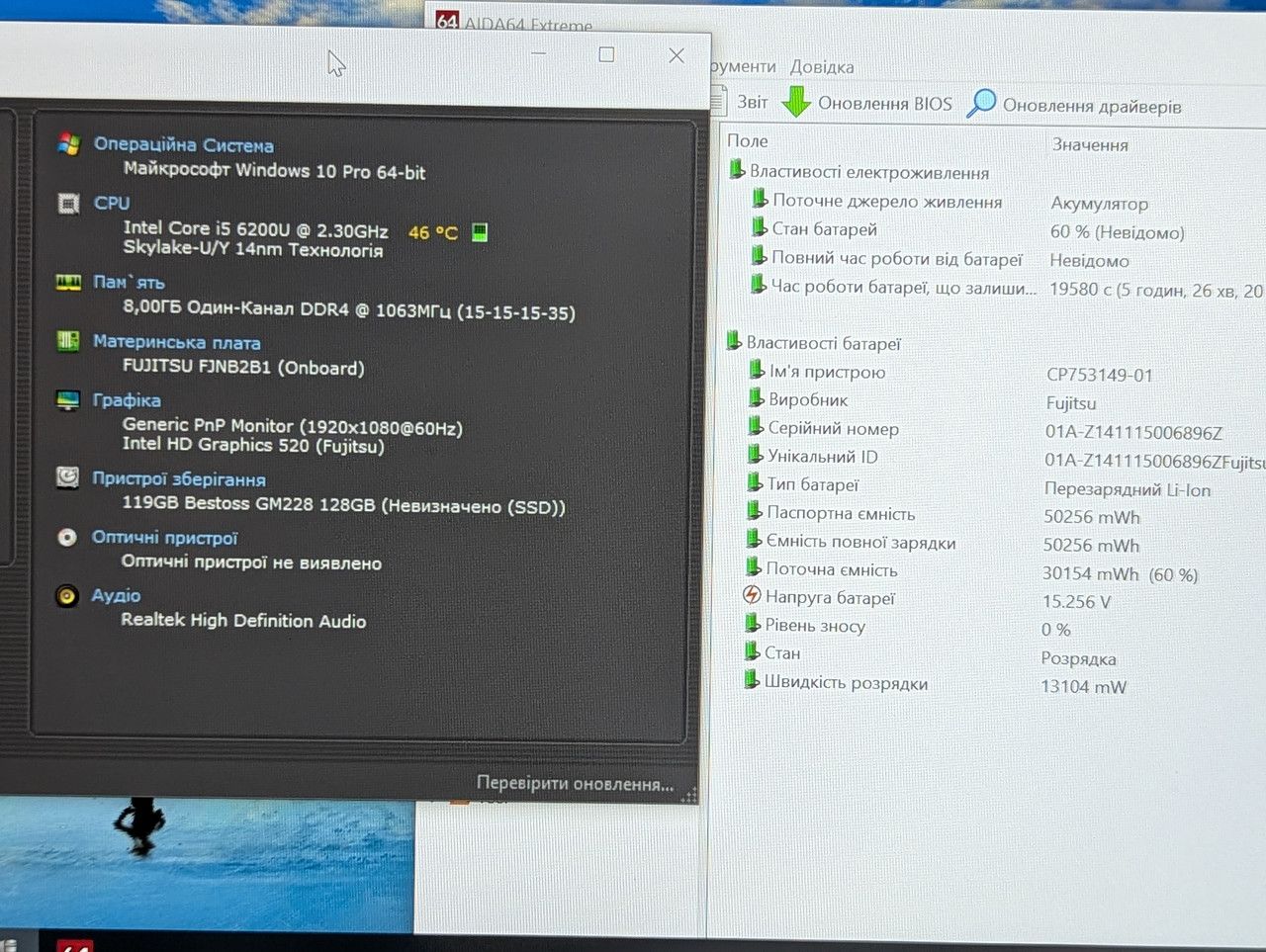Click the processor chip icon beside CPU

(68, 204)
